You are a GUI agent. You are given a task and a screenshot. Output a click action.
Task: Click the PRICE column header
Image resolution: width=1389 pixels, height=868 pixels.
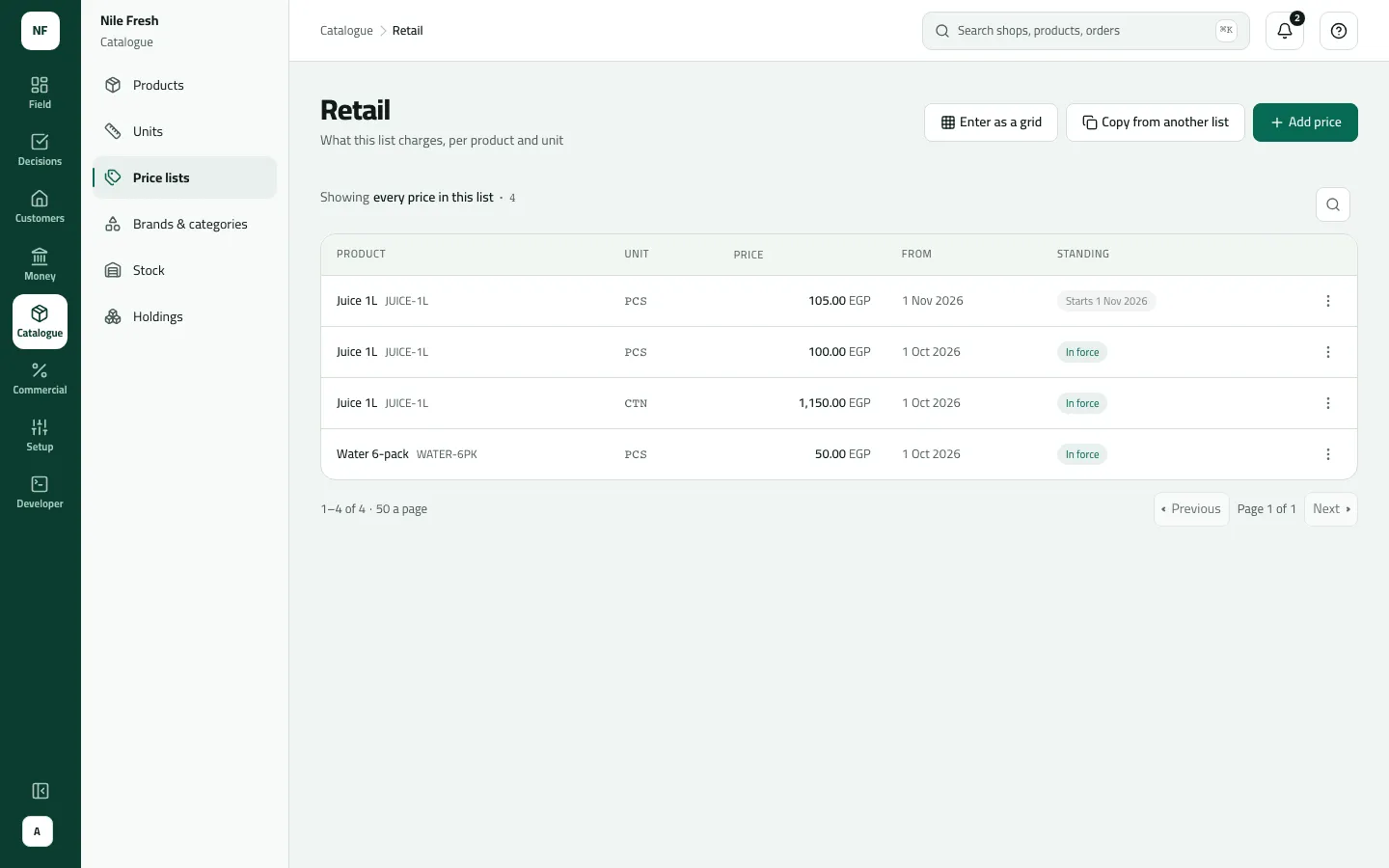click(x=749, y=255)
